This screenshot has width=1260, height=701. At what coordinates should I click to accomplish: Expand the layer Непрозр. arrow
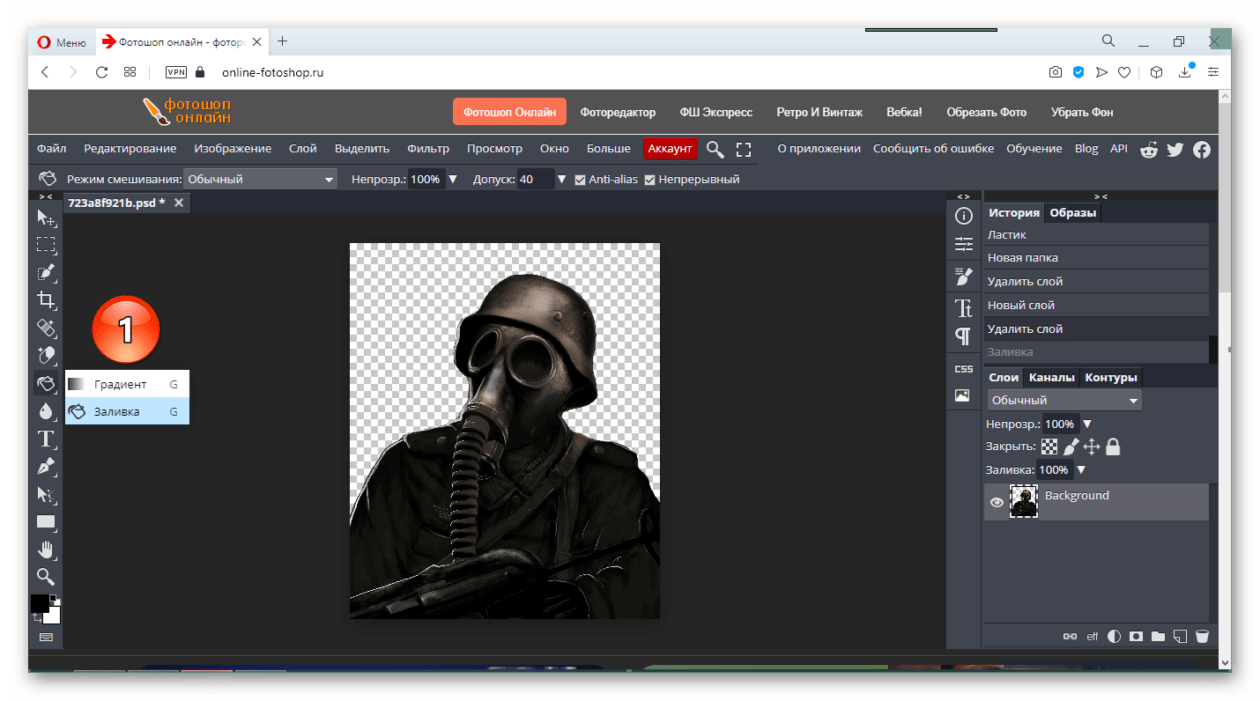click(x=1087, y=424)
